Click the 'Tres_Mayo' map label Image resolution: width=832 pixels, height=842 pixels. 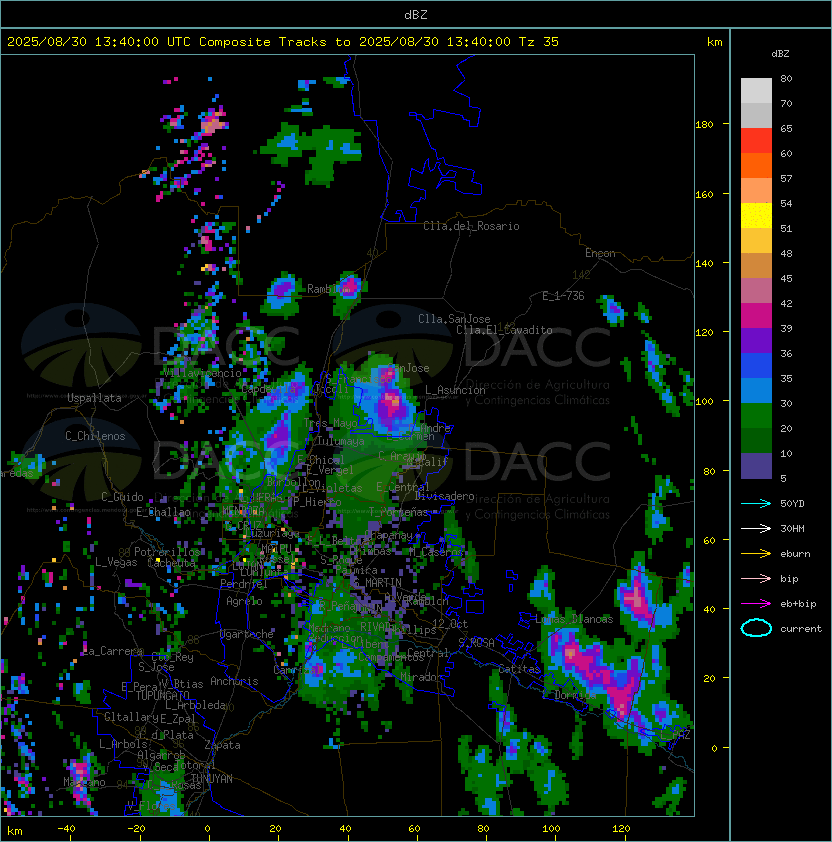(330, 423)
